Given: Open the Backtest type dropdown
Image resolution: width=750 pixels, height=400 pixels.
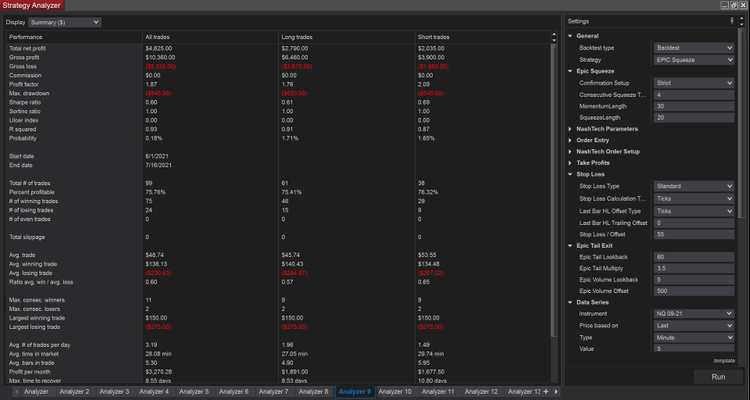Looking at the screenshot, I should pyautogui.click(x=694, y=47).
